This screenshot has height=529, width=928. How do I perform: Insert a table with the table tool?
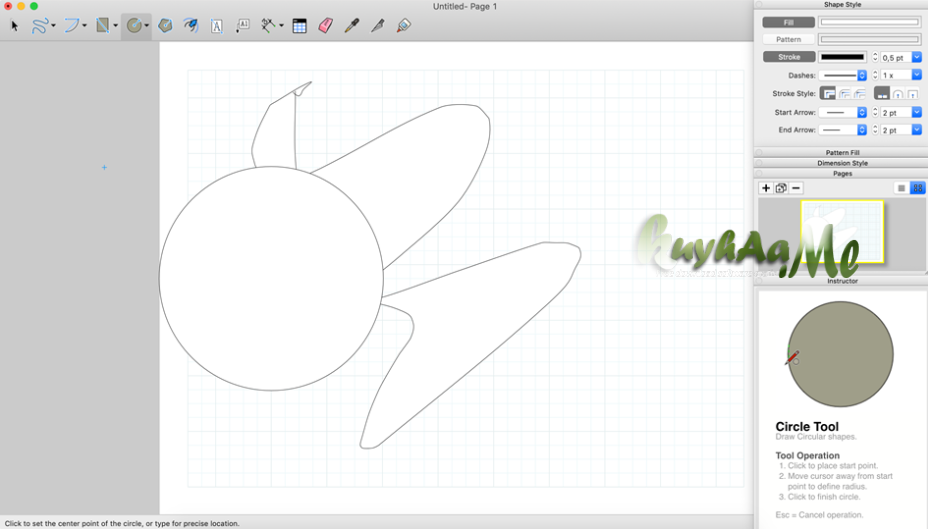299,25
